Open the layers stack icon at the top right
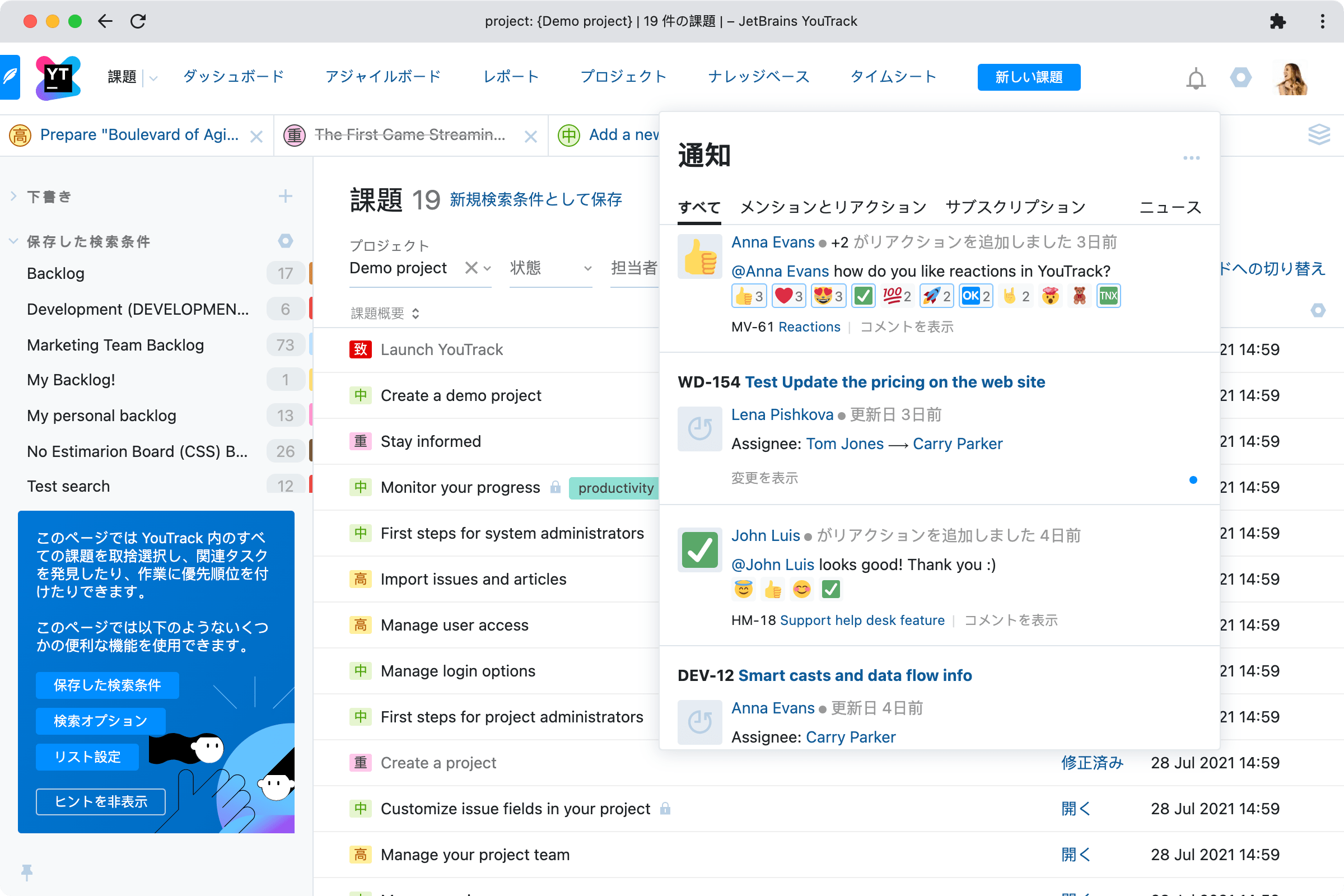This screenshot has height=896, width=1344. 1319,134
